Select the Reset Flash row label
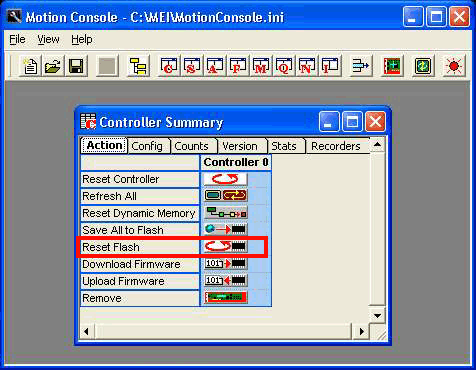This screenshot has width=476, height=370. click(140, 247)
